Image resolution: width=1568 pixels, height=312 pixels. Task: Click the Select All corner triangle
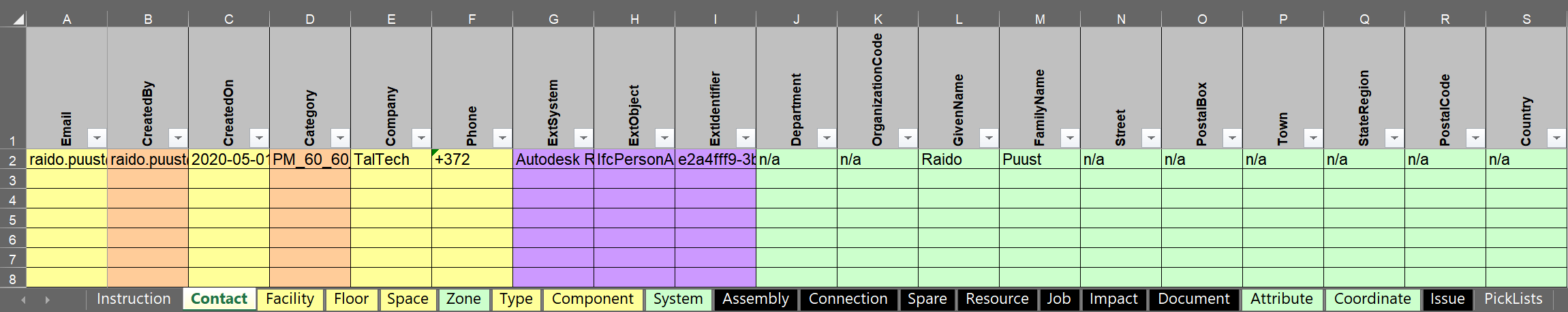pyautogui.click(x=18, y=19)
